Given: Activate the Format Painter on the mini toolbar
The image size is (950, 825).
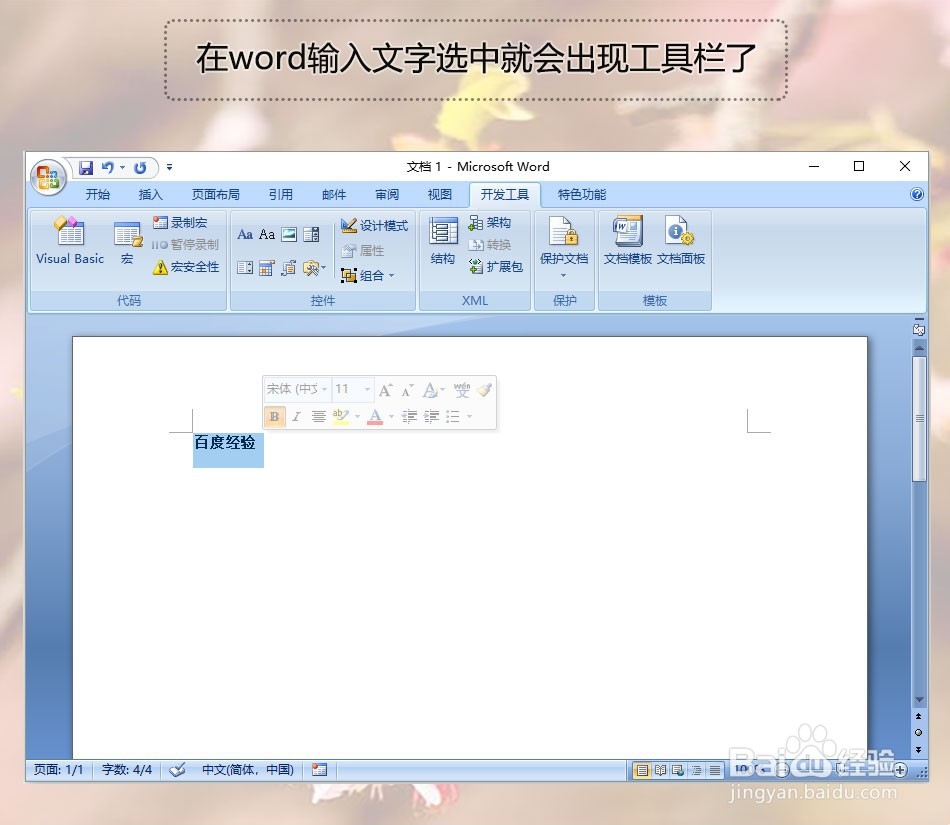Looking at the screenshot, I should click(486, 391).
